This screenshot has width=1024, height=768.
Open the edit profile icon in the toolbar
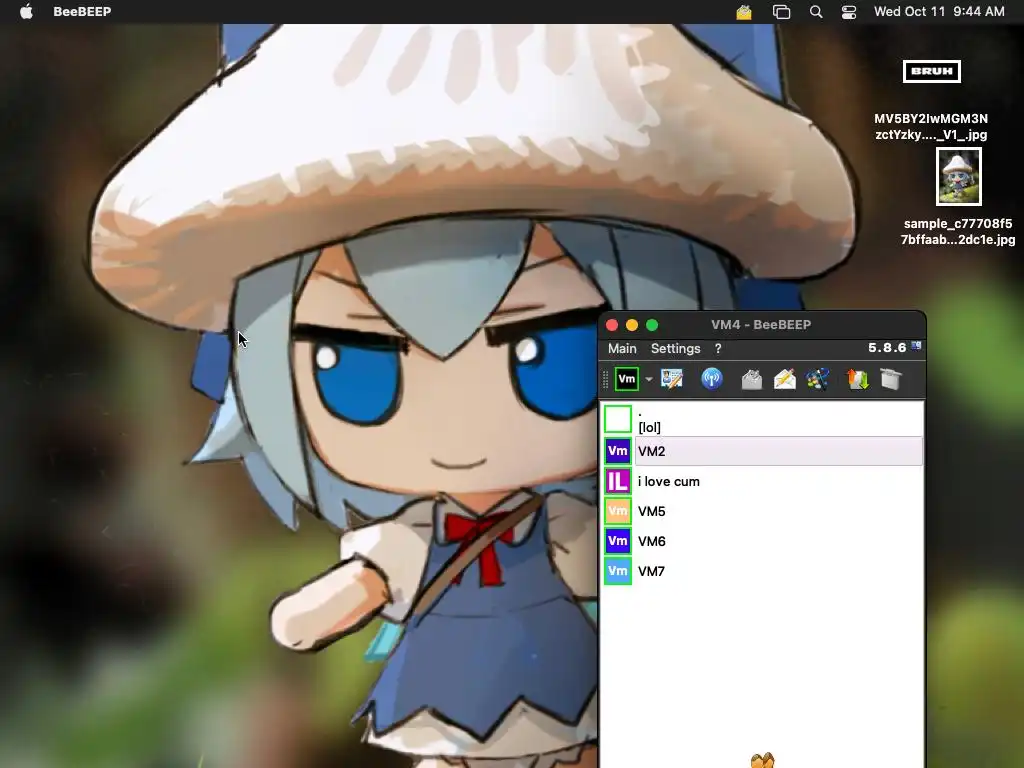coord(671,379)
